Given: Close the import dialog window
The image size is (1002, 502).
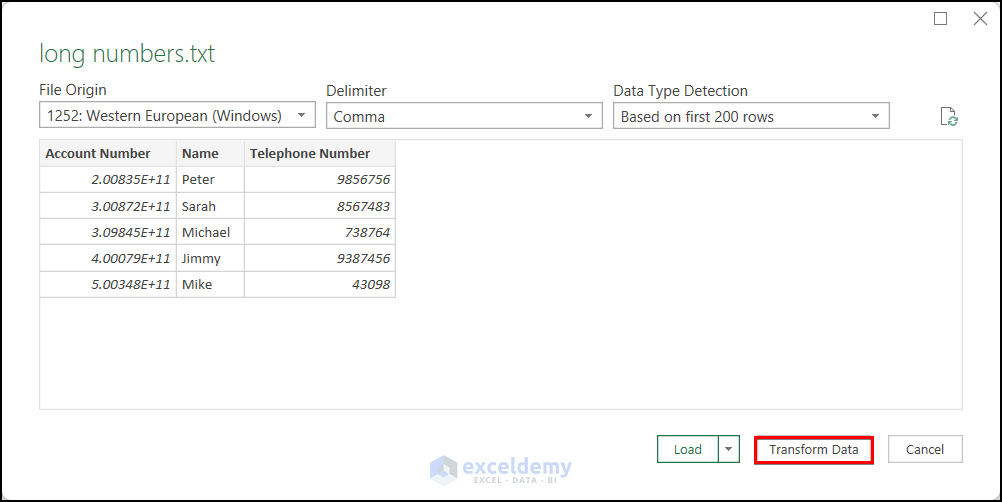Looking at the screenshot, I should (x=980, y=19).
